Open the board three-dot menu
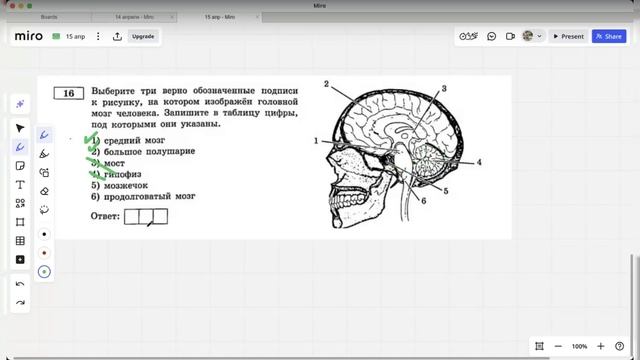Image resolution: width=640 pixels, height=360 pixels. point(98,36)
